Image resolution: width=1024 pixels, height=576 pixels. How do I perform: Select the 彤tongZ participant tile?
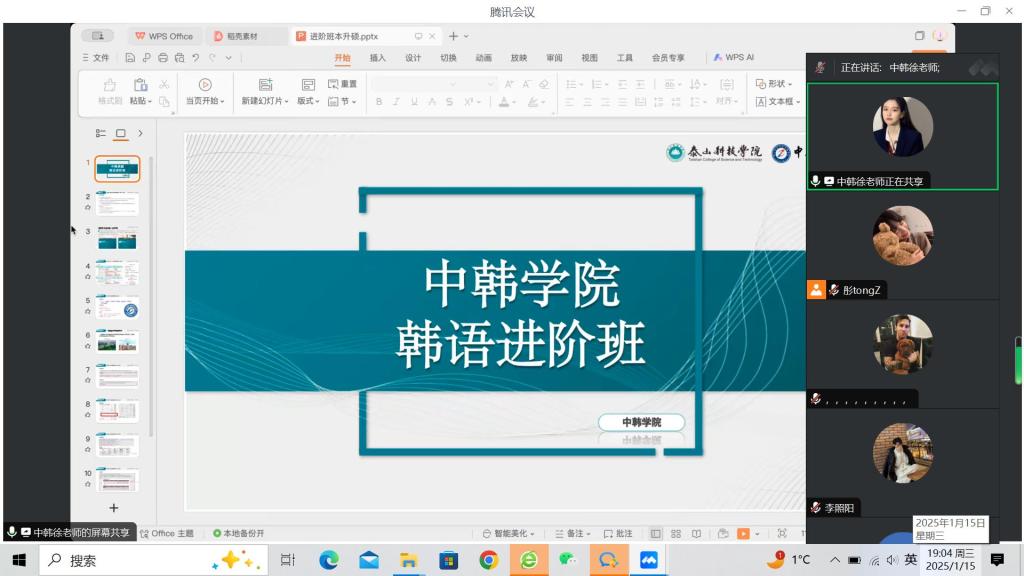tap(903, 246)
